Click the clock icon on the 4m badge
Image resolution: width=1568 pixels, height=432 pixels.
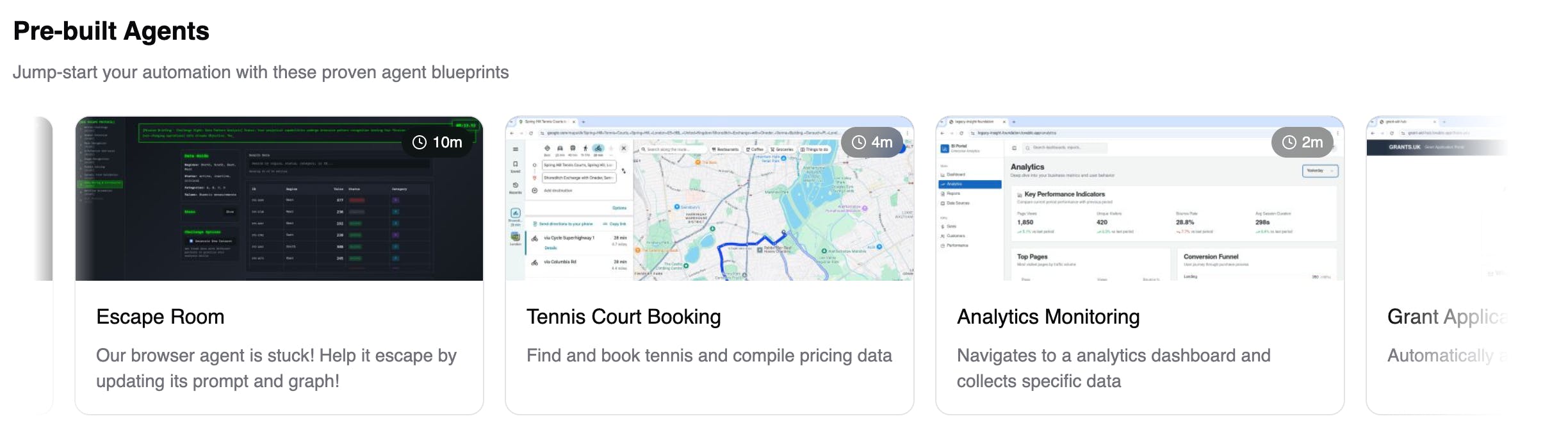(859, 142)
